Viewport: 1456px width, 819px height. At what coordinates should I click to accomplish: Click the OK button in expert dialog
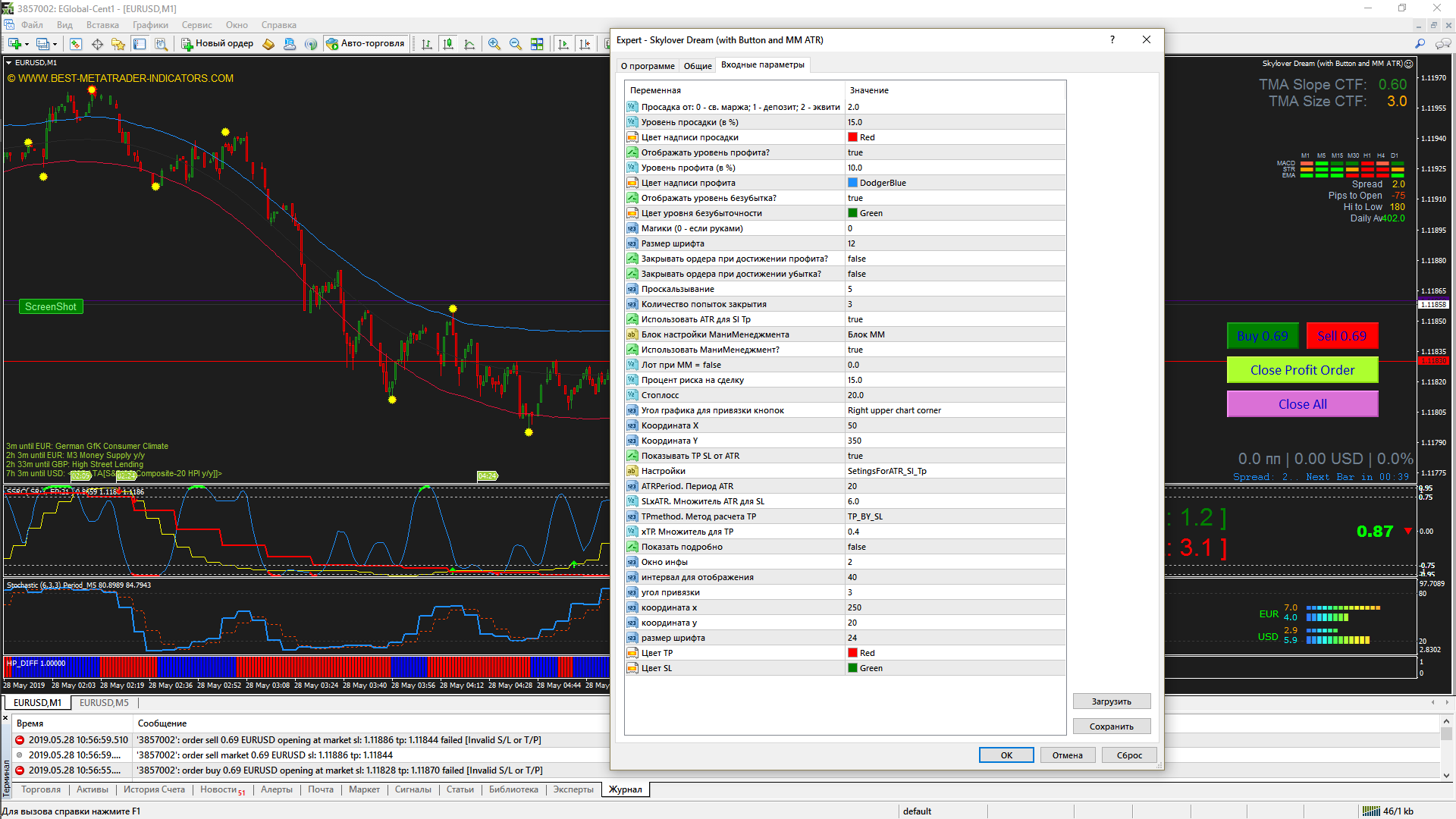coord(1006,755)
